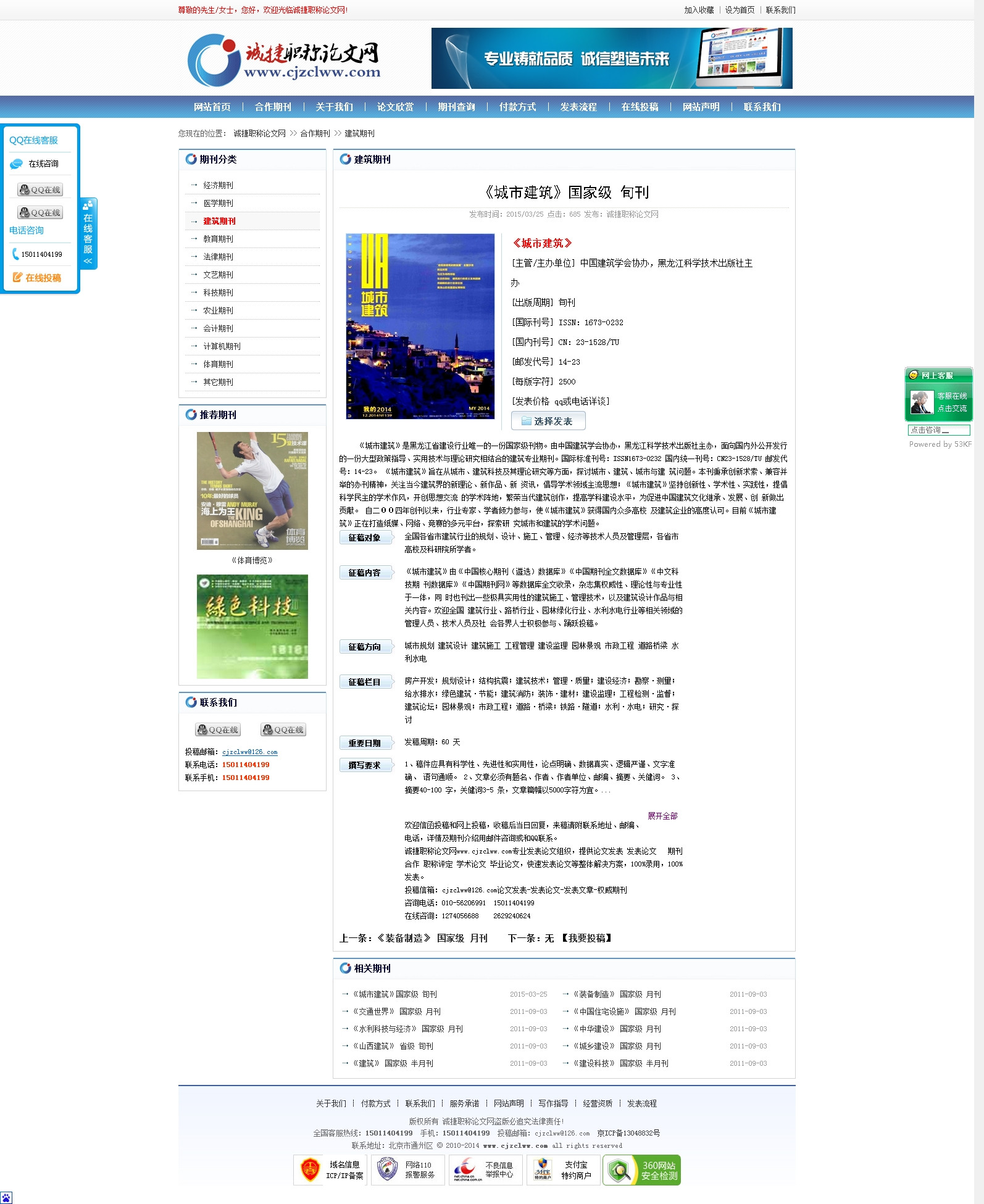Click the 支付宝 特约商户 badge
This screenshot has width=984, height=1204.
coord(562,1169)
